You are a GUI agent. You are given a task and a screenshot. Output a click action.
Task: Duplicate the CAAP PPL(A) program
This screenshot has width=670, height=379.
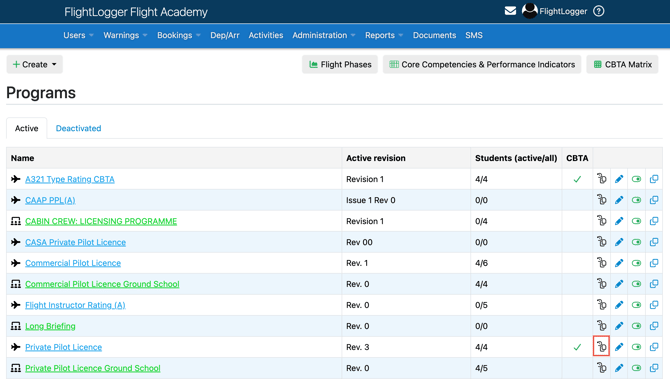click(654, 200)
